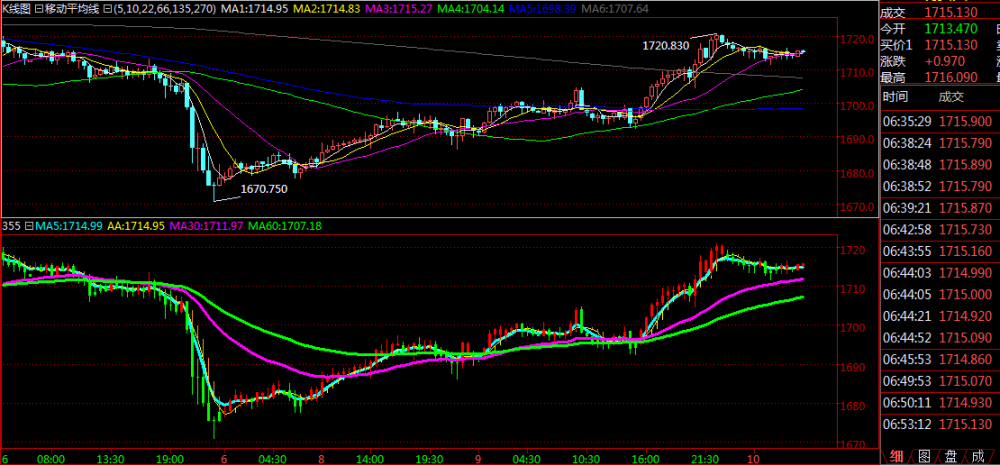Click the 10:30 time axis label
This screenshot has height=466, width=1000.
[x=586, y=458]
